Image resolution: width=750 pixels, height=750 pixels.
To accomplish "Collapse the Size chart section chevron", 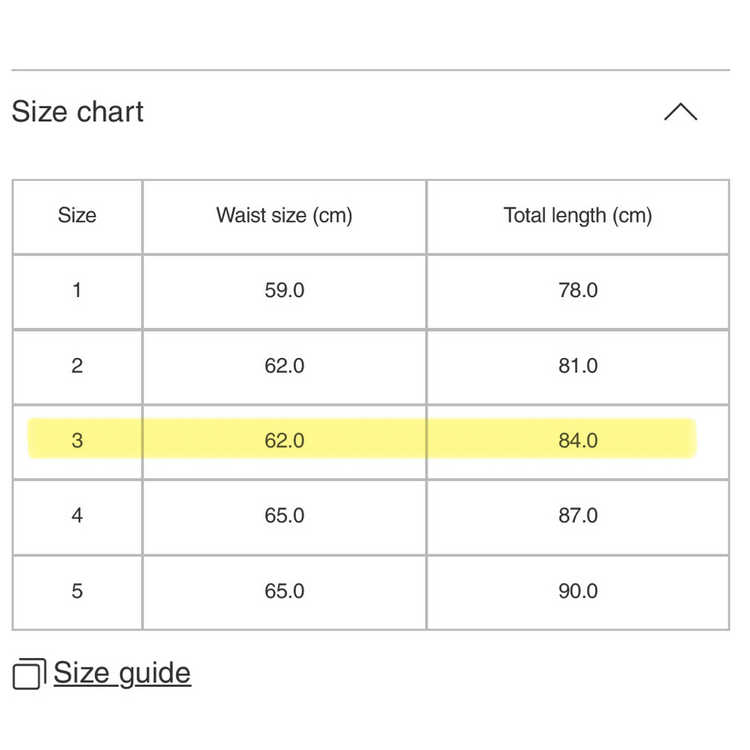I will [680, 112].
